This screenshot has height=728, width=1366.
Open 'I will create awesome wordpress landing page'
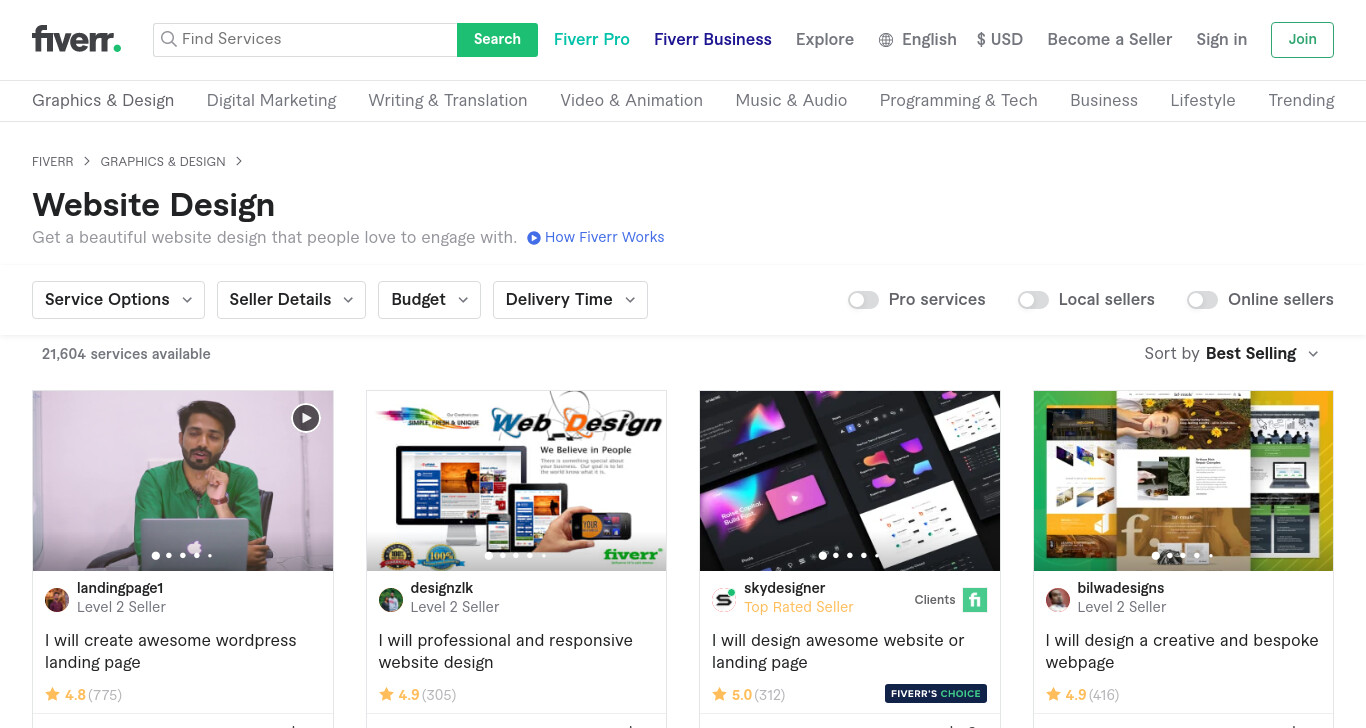click(x=171, y=651)
